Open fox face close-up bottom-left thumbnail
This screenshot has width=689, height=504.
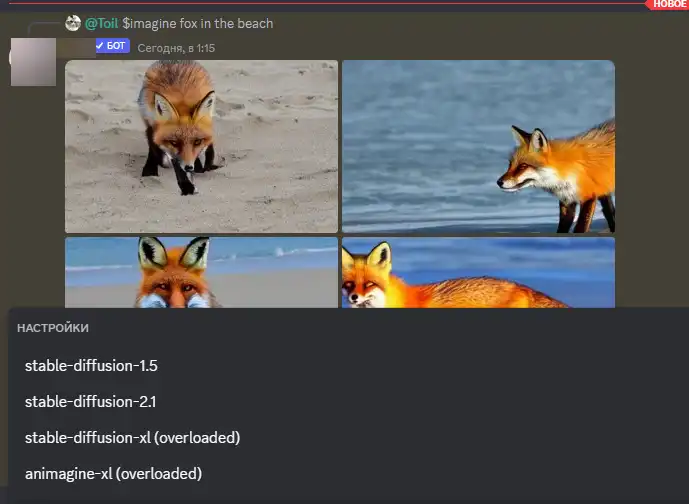pyautogui.click(x=201, y=272)
